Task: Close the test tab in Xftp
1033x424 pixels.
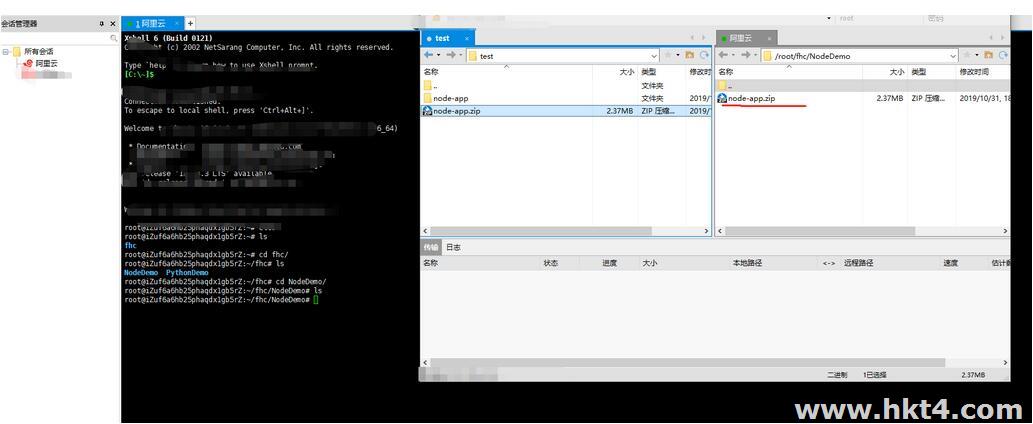Action: tap(467, 39)
